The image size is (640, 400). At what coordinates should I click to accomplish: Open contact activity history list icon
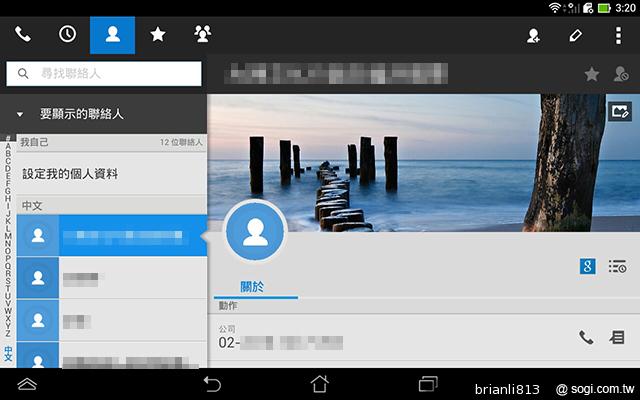(x=617, y=266)
